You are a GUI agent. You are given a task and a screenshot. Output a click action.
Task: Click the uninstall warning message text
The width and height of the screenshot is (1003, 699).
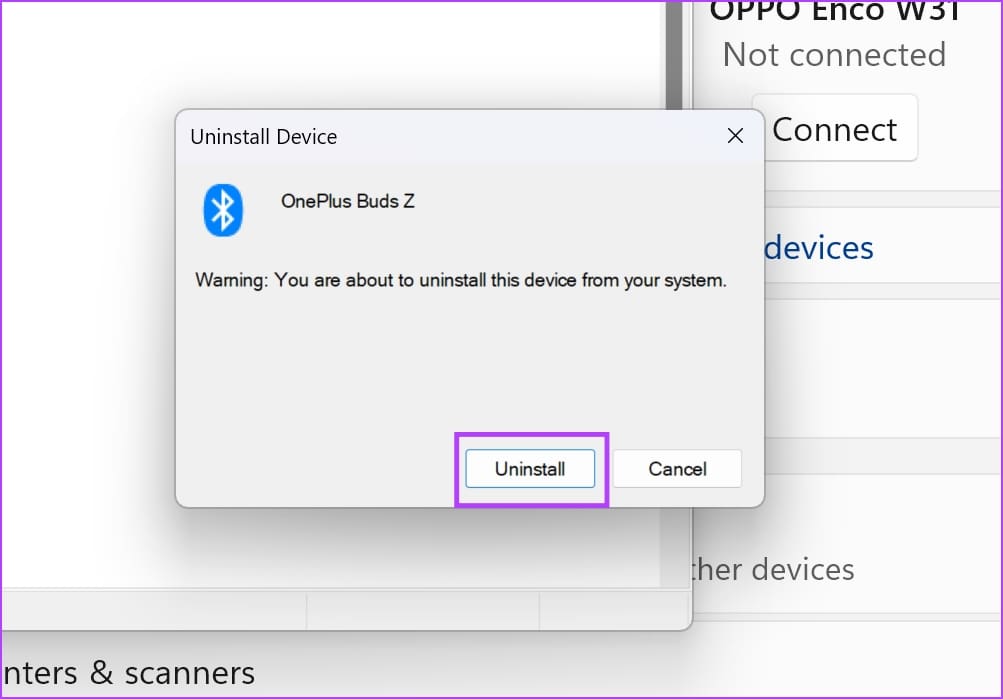(460, 280)
